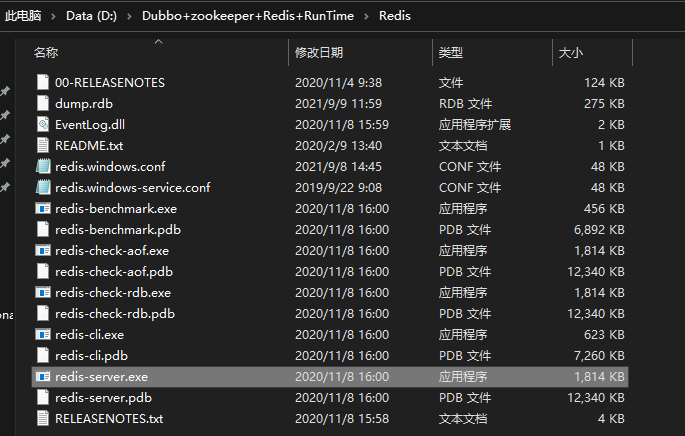The height and width of the screenshot is (436, 685).
Task: Click the EventLog.dll gear icon
Action: point(43,125)
